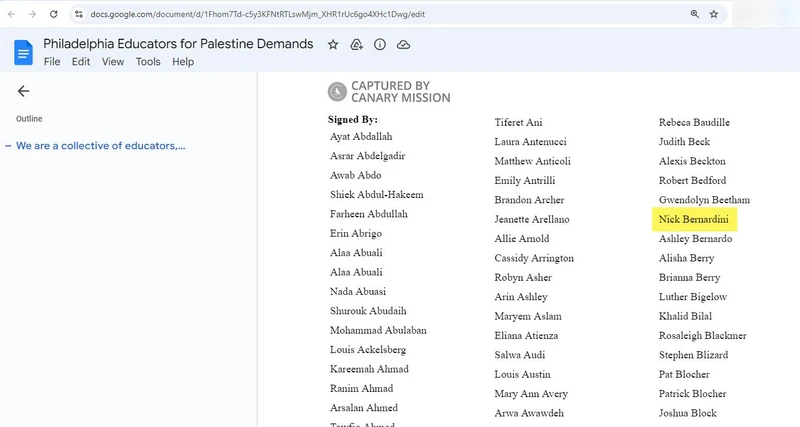Viewport: 800px width, 427px height.
Task: Open the View menu
Action: click(113, 62)
